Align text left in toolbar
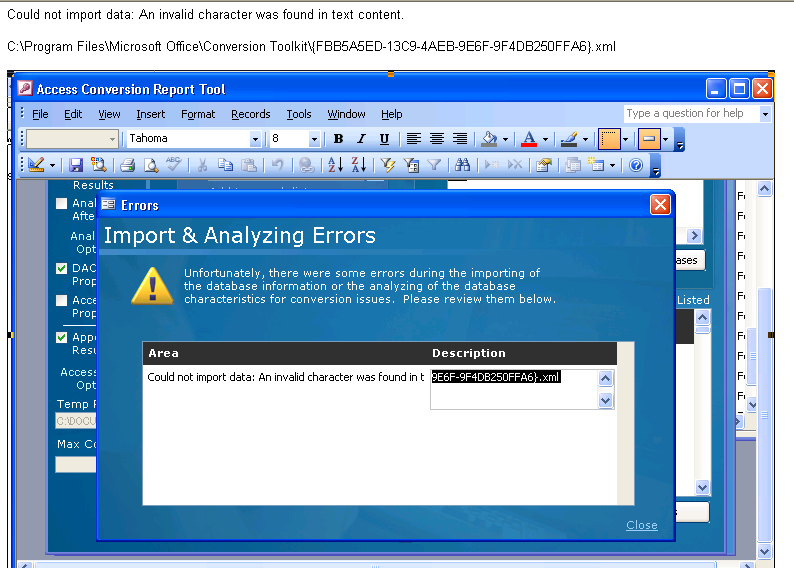Screen dimensions: 794x568 click(x=414, y=139)
